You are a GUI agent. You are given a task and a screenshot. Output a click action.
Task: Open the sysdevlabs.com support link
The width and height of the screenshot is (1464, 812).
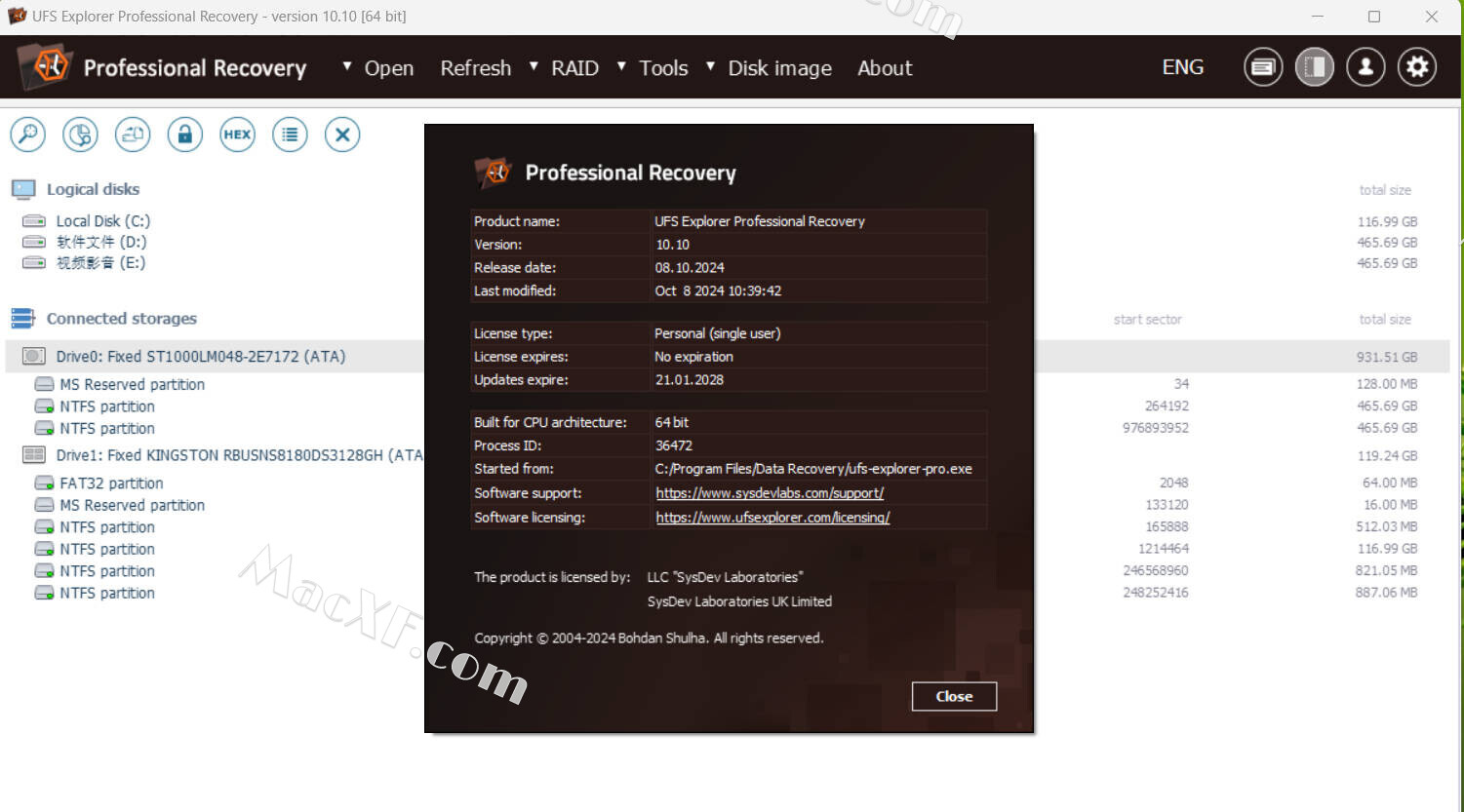(x=770, y=493)
